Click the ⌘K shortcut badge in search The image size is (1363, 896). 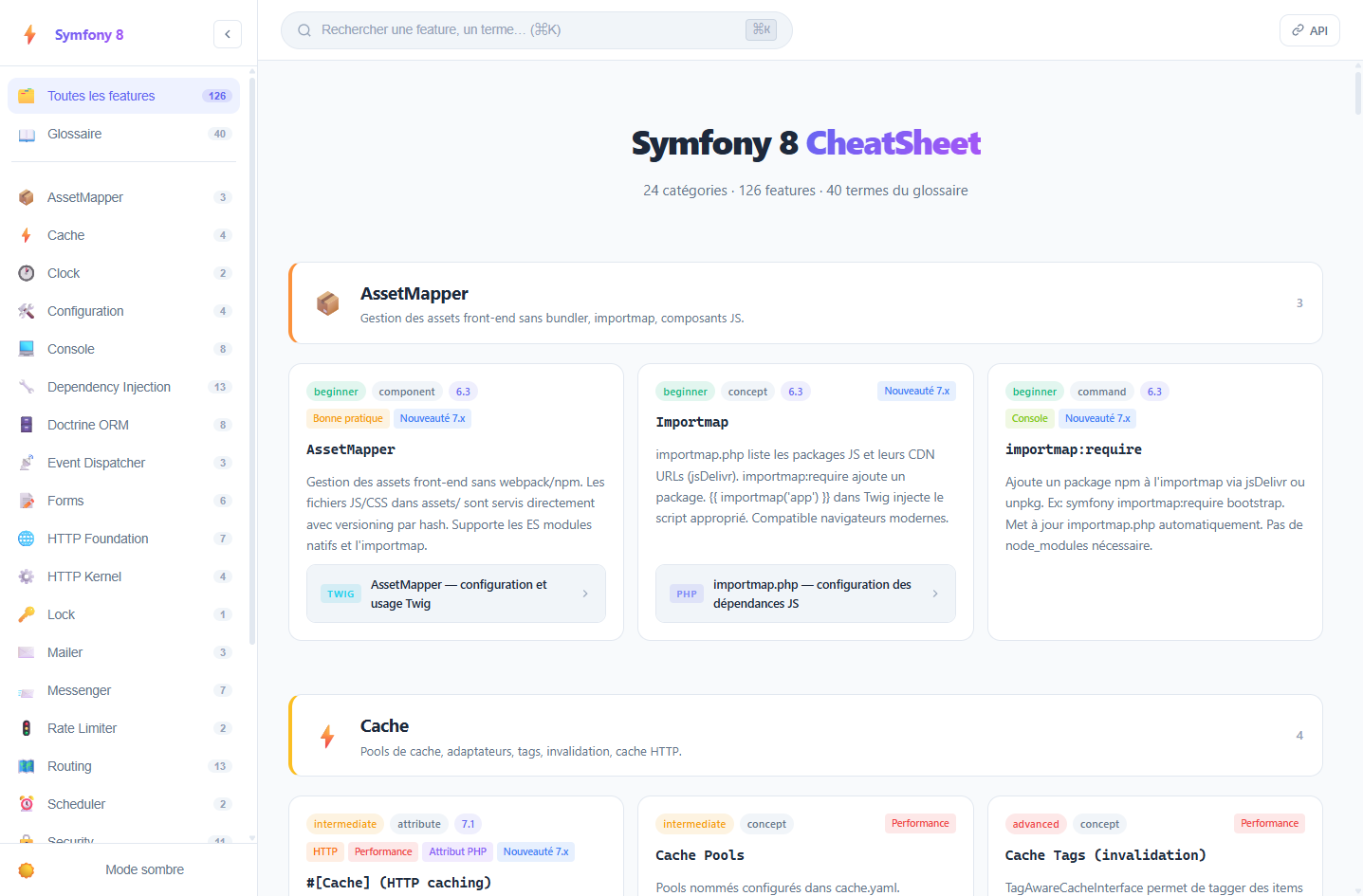click(x=761, y=29)
